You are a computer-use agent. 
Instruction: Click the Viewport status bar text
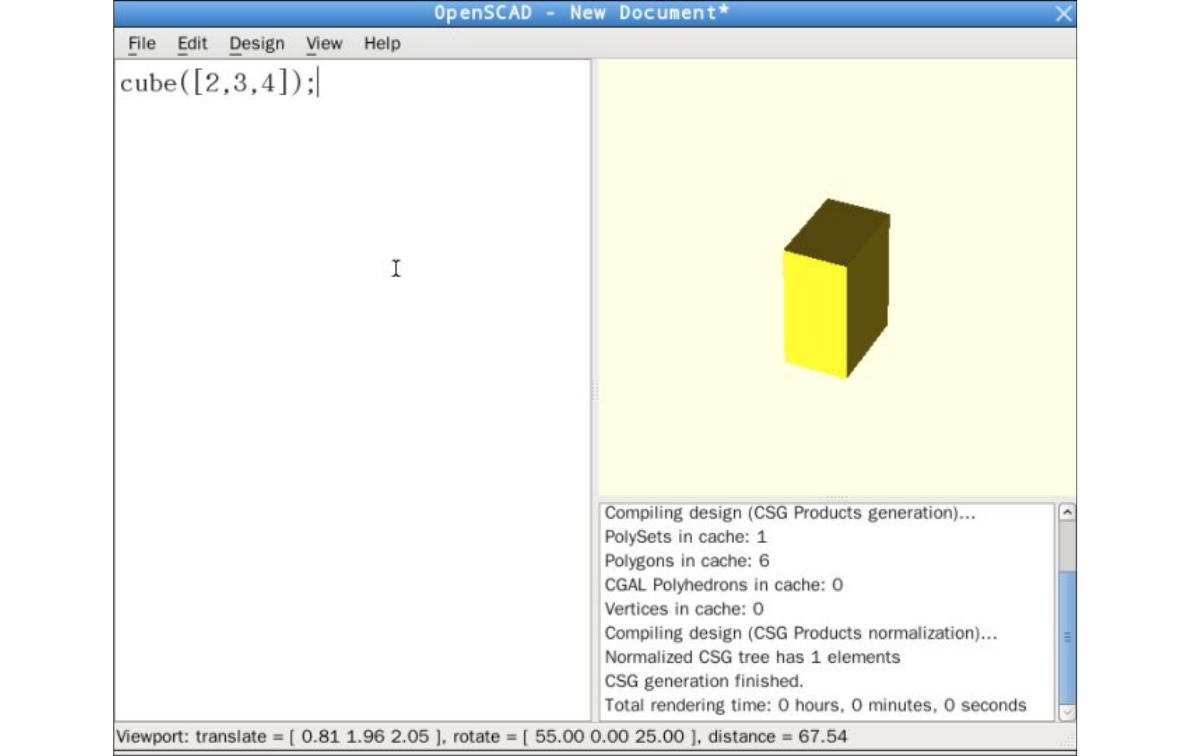pyautogui.click(x=481, y=736)
